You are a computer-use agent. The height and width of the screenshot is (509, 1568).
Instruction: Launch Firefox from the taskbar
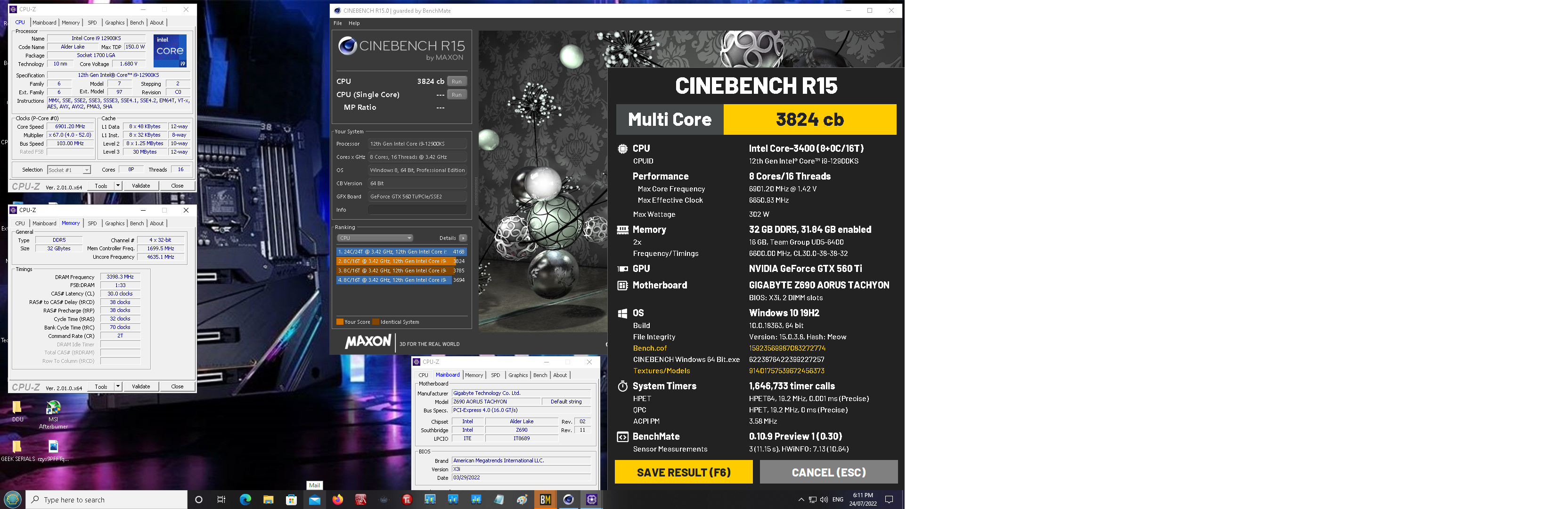point(338,500)
